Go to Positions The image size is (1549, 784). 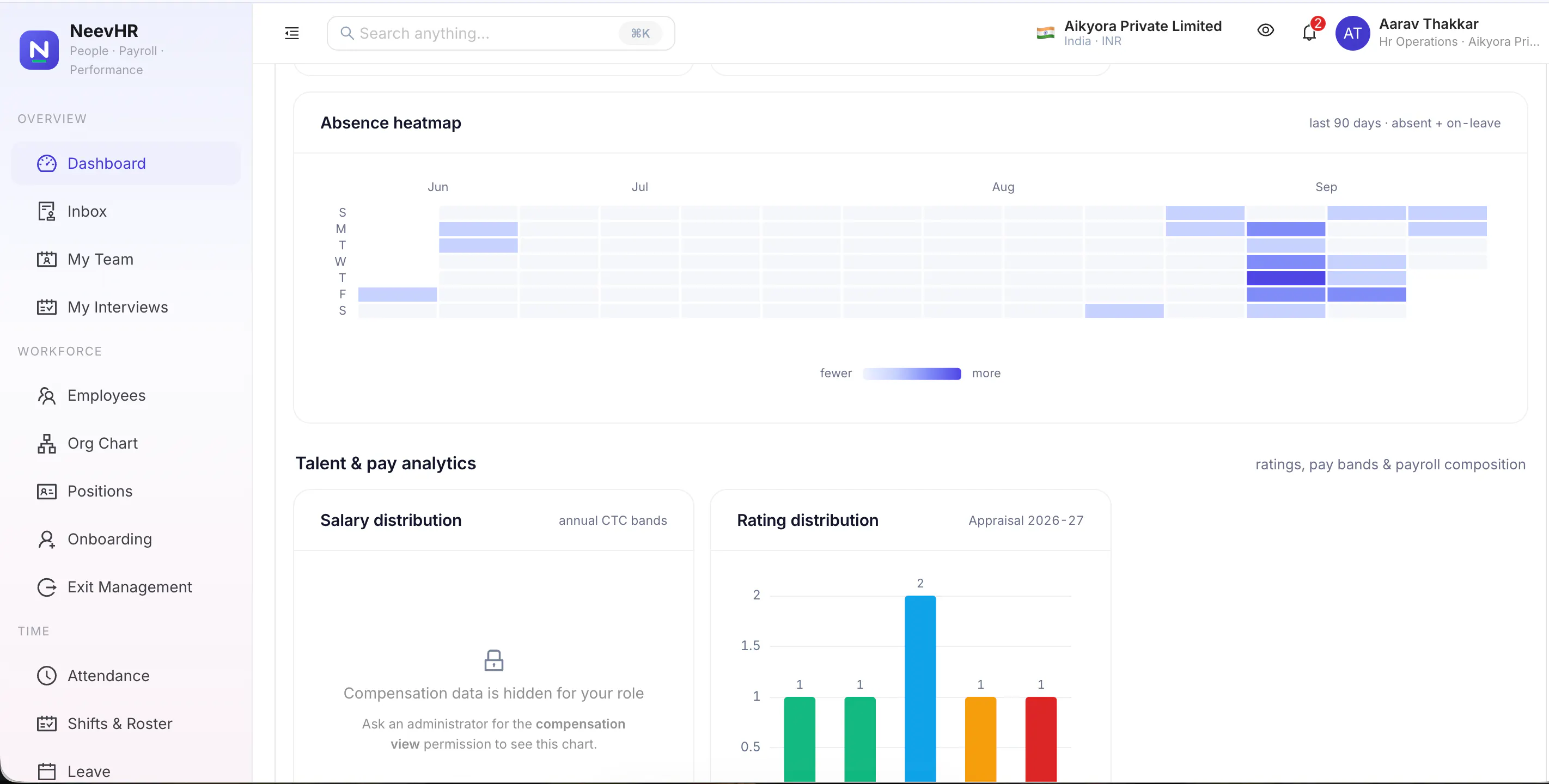[126, 491]
